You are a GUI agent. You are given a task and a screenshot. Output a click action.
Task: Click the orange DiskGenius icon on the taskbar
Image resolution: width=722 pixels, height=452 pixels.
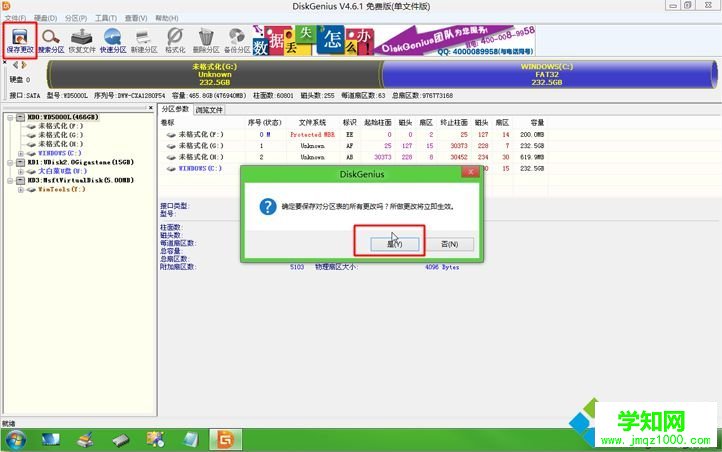pyautogui.click(x=225, y=440)
